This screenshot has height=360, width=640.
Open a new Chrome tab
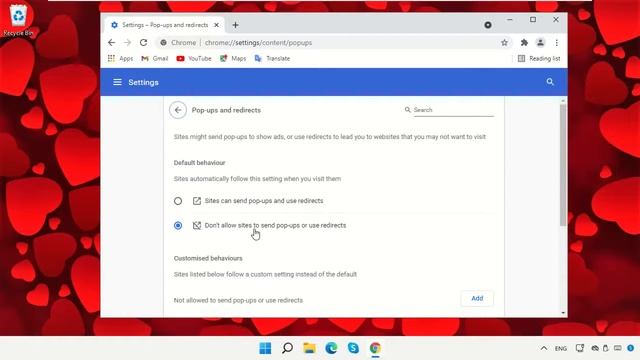236,25
